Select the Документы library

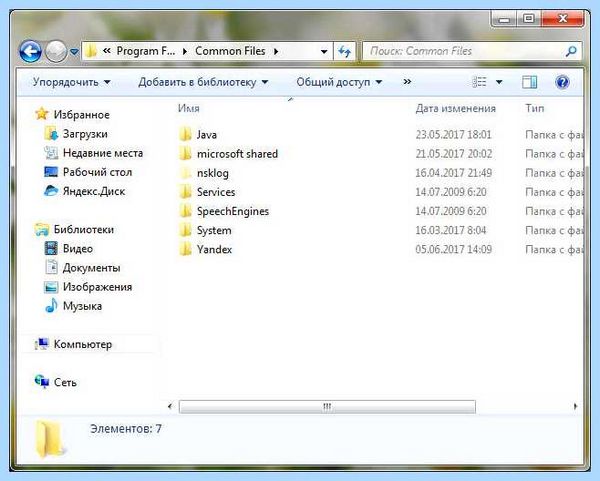(x=91, y=268)
